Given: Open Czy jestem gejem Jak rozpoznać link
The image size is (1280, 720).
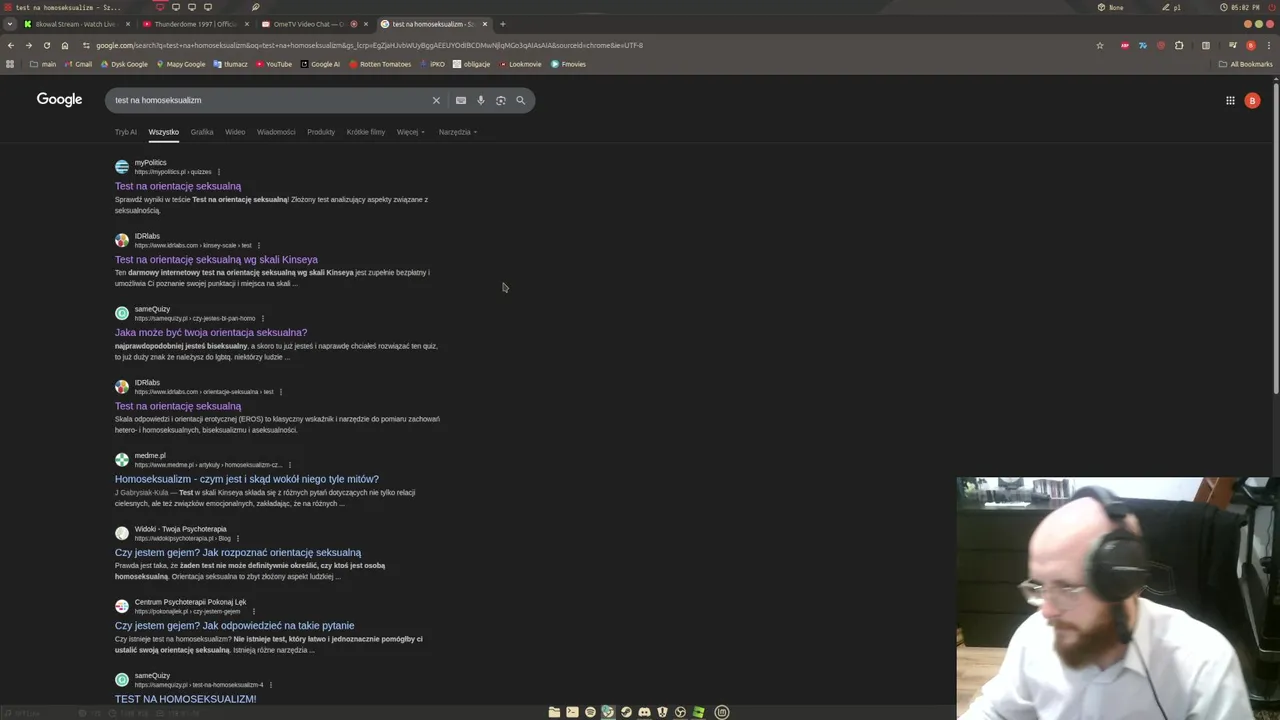Looking at the screenshot, I should (238, 552).
